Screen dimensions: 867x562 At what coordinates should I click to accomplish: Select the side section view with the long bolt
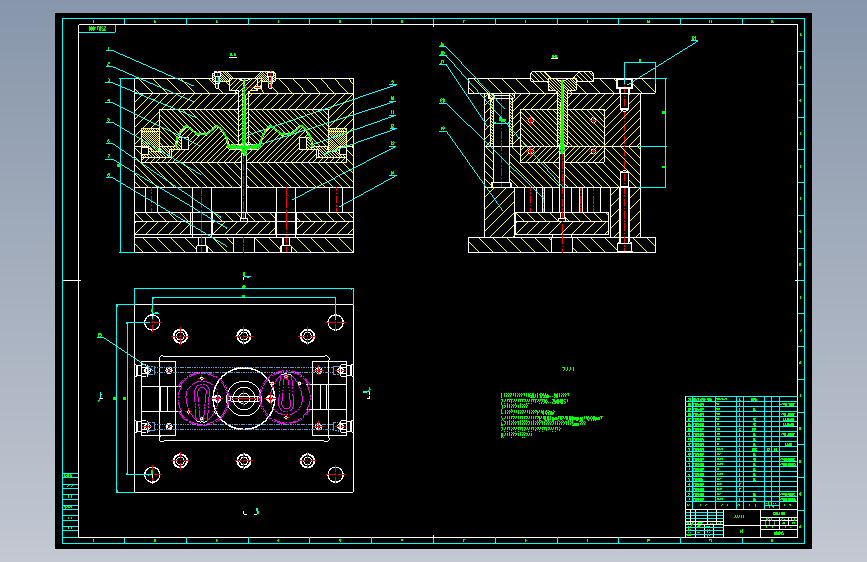[x=562, y=162]
